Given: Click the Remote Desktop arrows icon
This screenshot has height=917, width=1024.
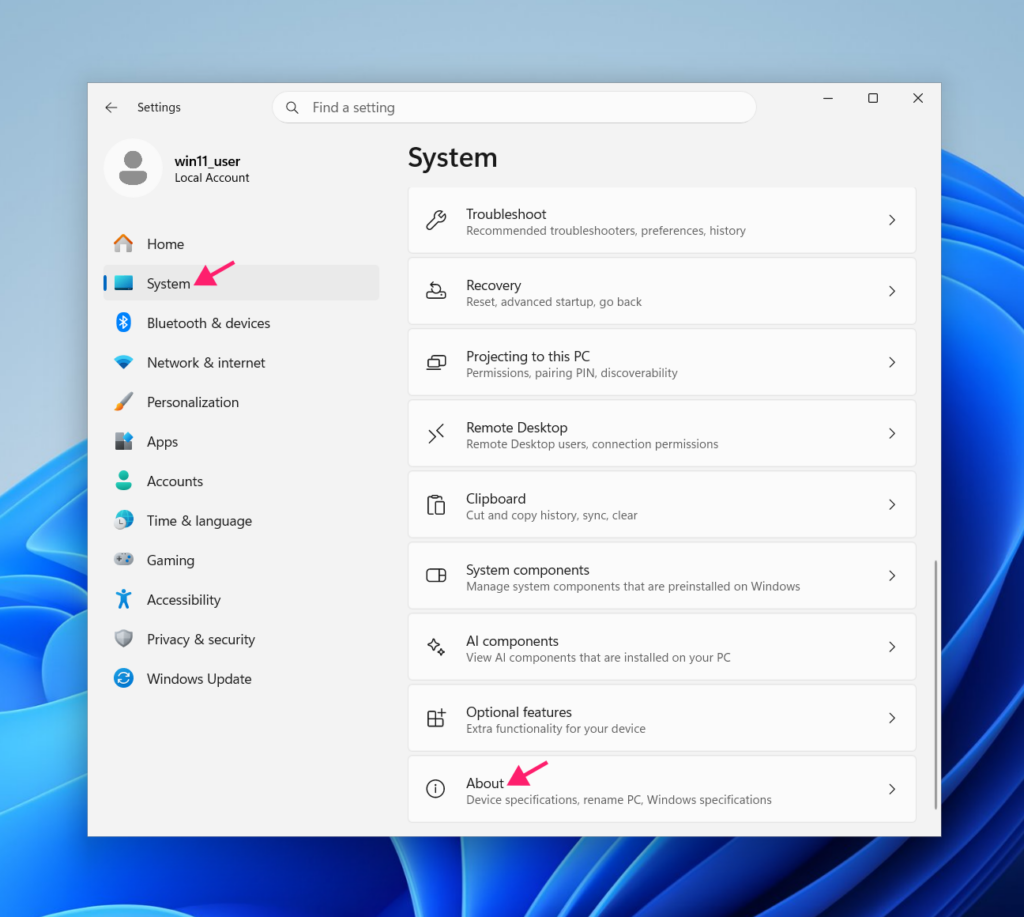Looking at the screenshot, I should tap(436, 434).
